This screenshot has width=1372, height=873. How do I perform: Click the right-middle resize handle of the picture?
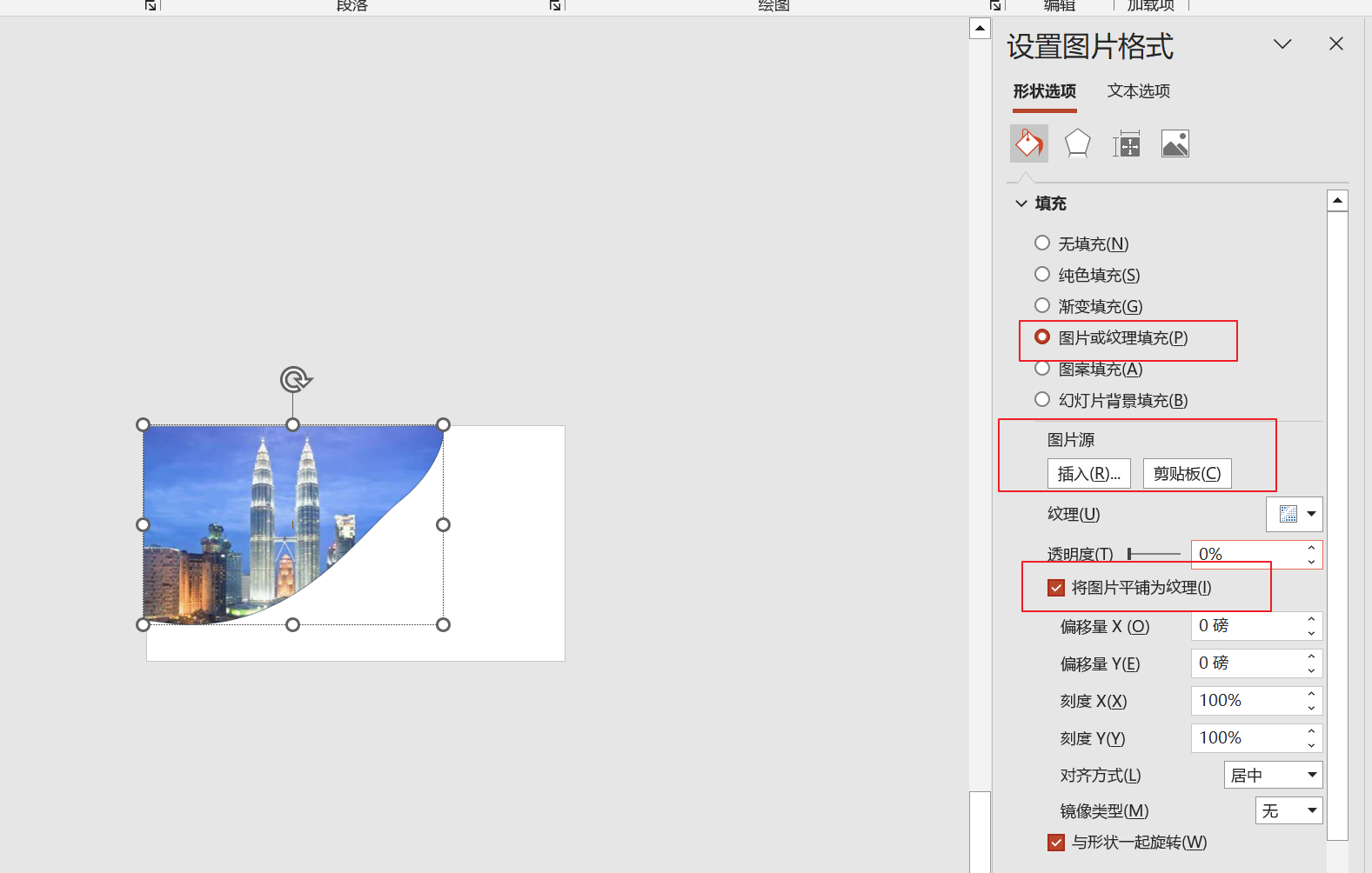(x=443, y=524)
